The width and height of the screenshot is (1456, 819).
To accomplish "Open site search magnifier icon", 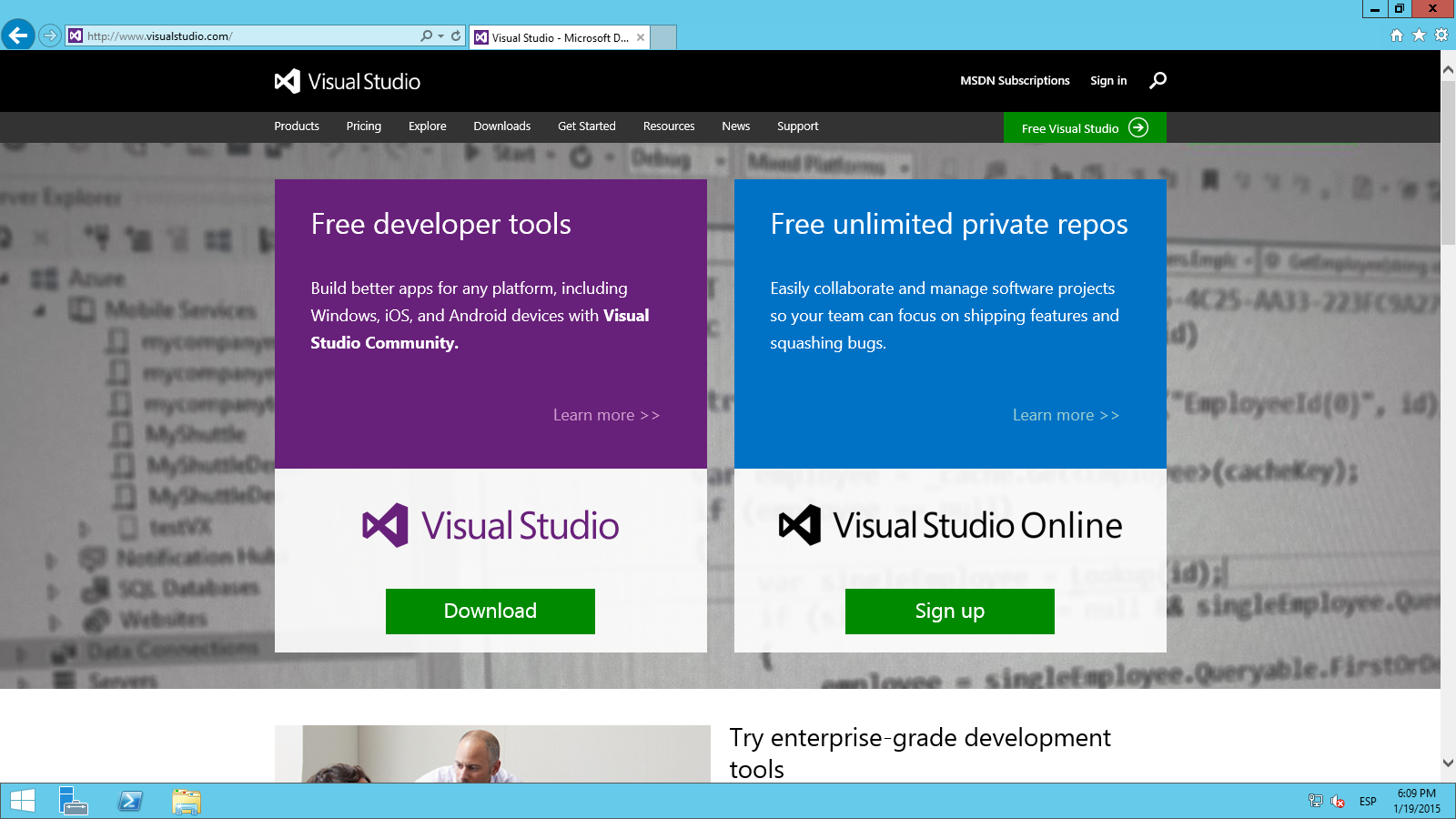I will (1158, 81).
